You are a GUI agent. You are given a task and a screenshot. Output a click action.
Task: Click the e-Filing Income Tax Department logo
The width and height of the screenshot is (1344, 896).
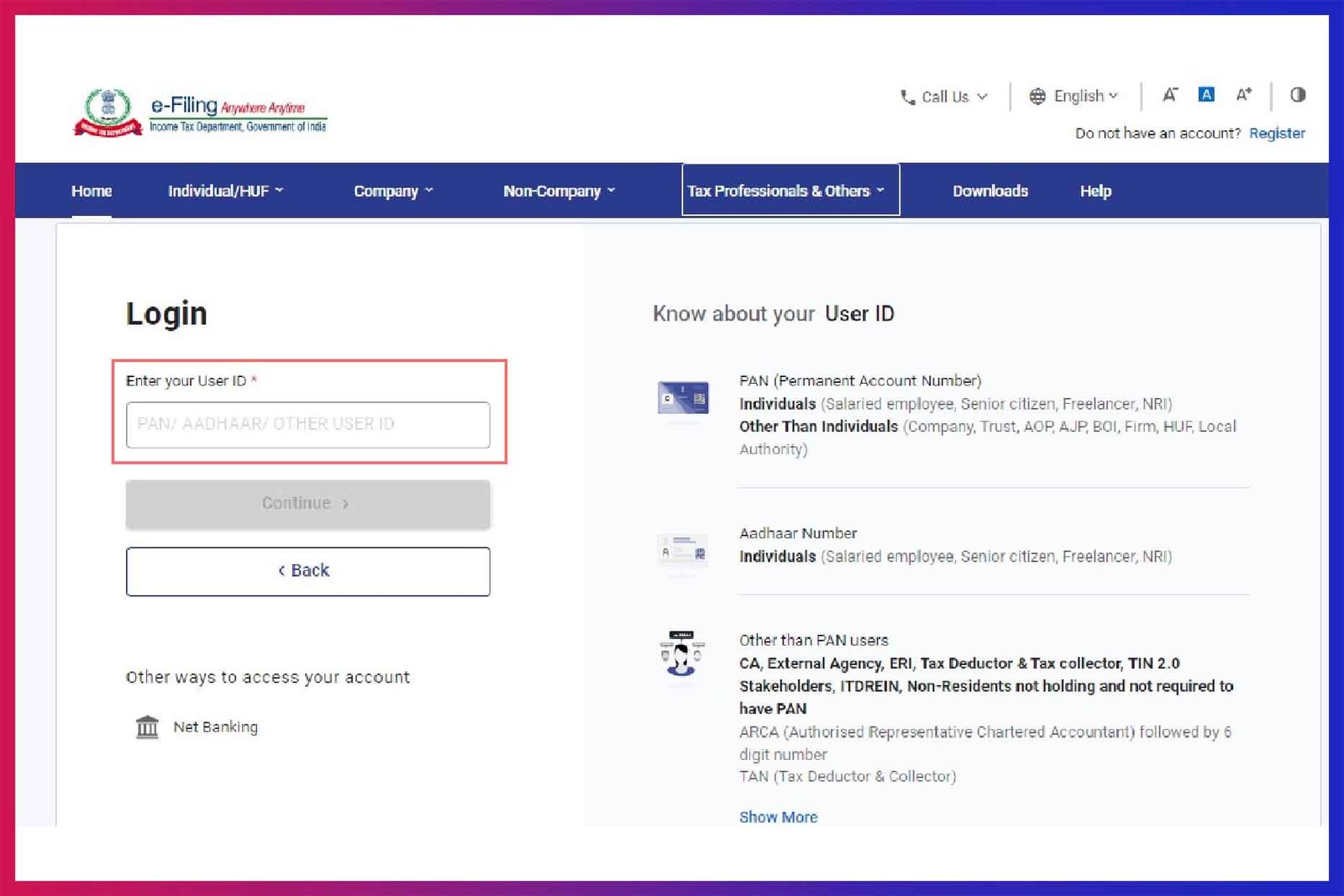202,111
